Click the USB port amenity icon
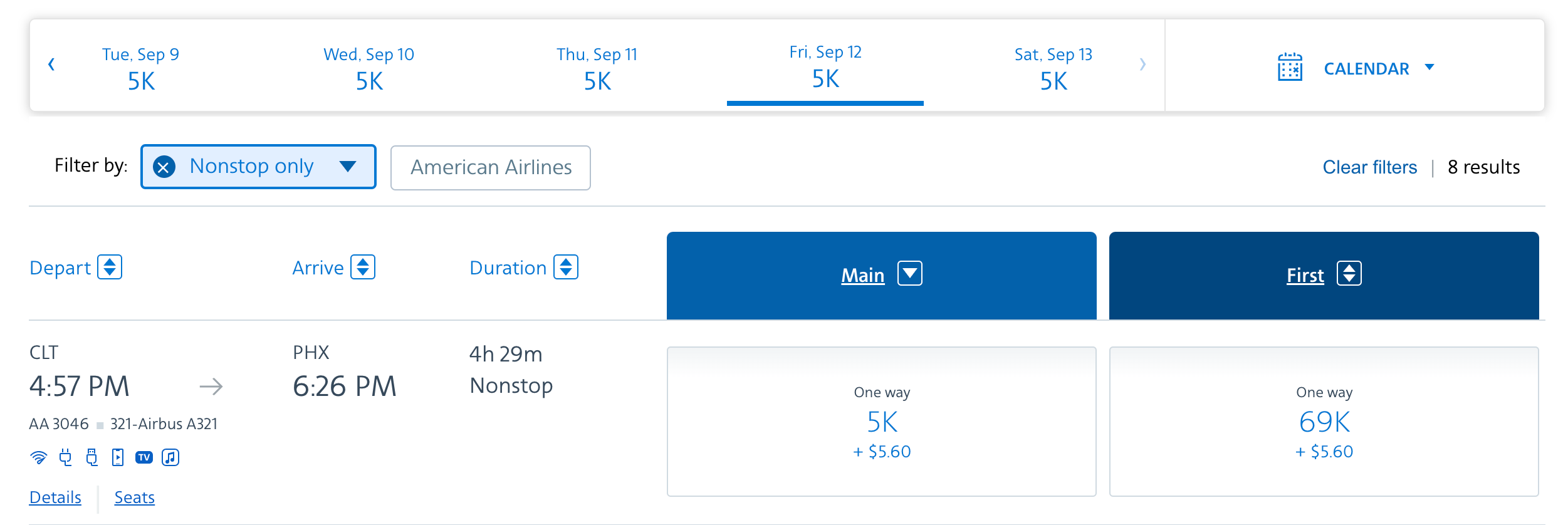 pos(91,457)
